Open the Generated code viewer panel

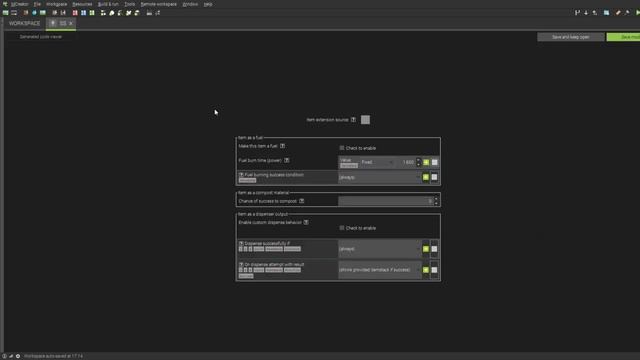tap(41, 37)
